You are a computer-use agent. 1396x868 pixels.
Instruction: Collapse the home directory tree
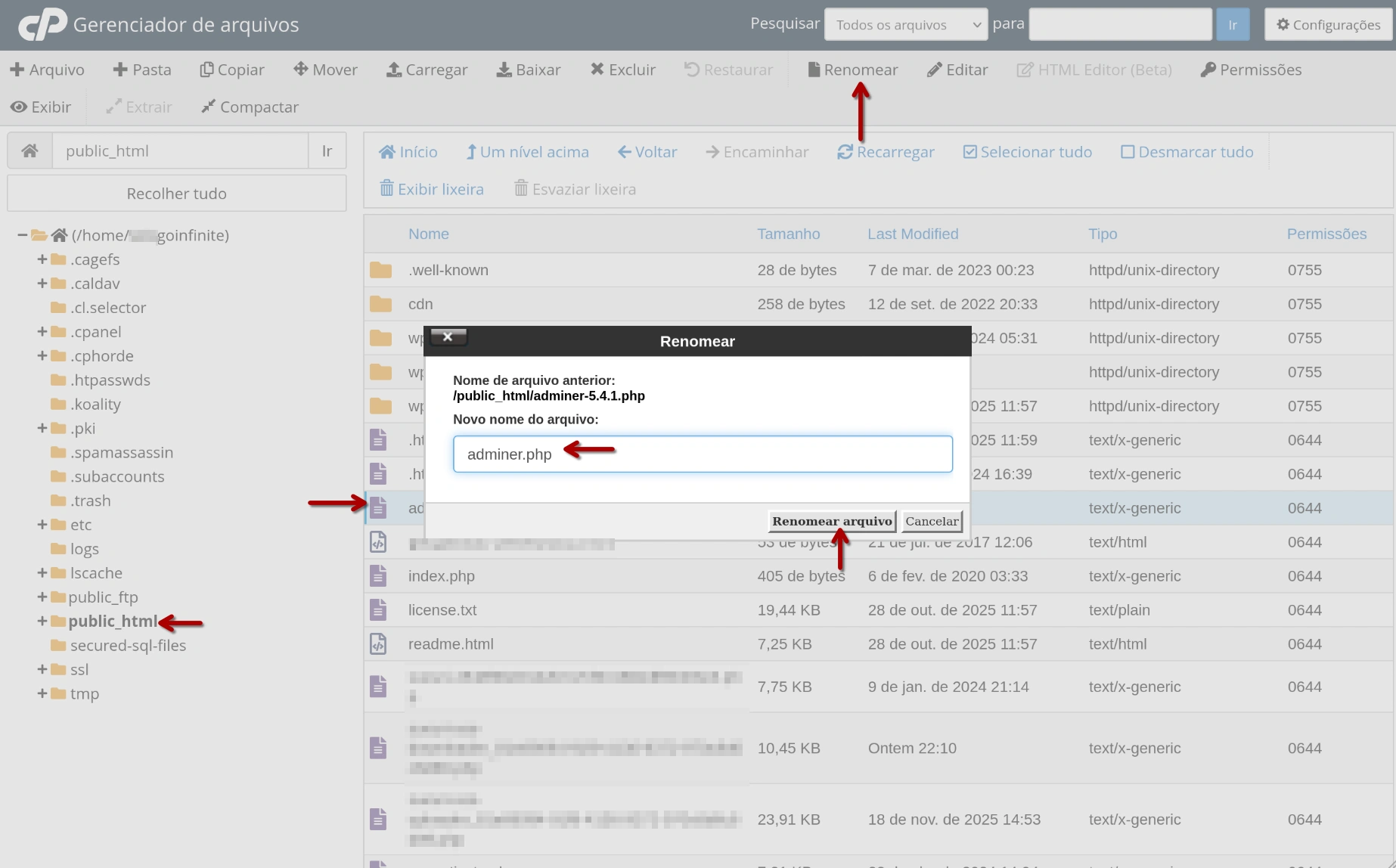pyautogui.click(x=21, y=235)
